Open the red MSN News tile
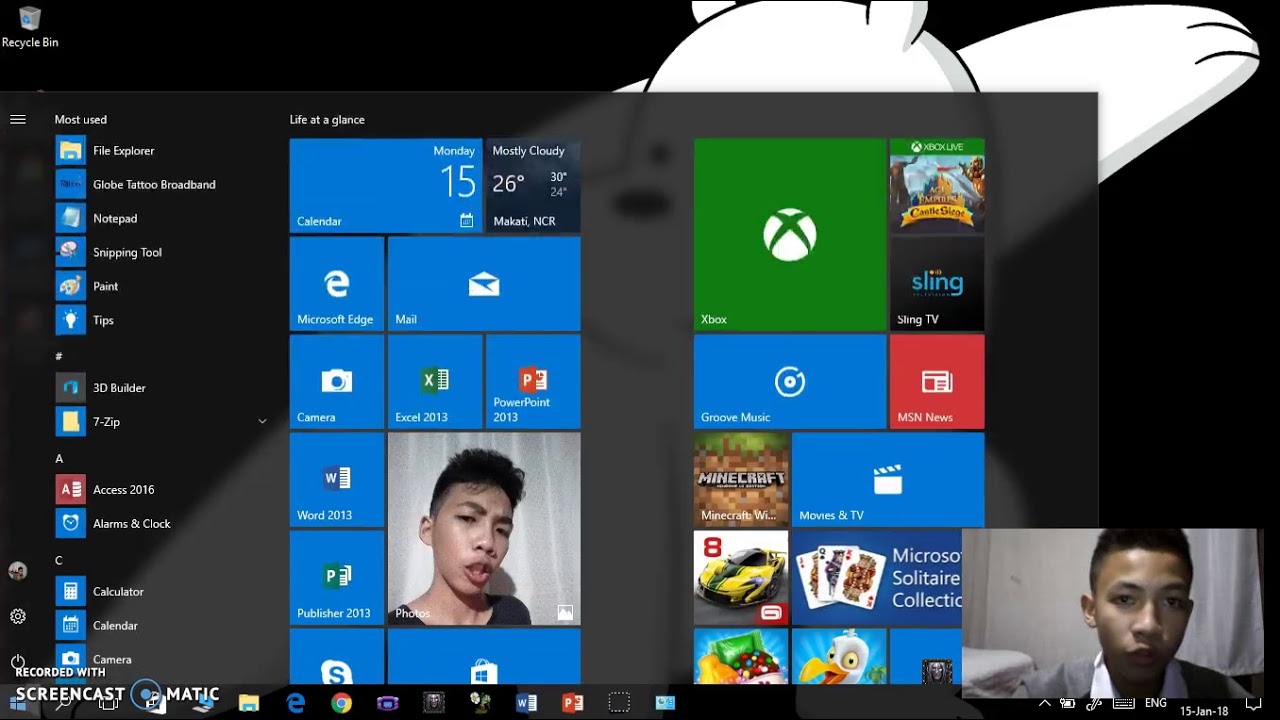Viewport: 1280px width, 720px height. [937, 382]
